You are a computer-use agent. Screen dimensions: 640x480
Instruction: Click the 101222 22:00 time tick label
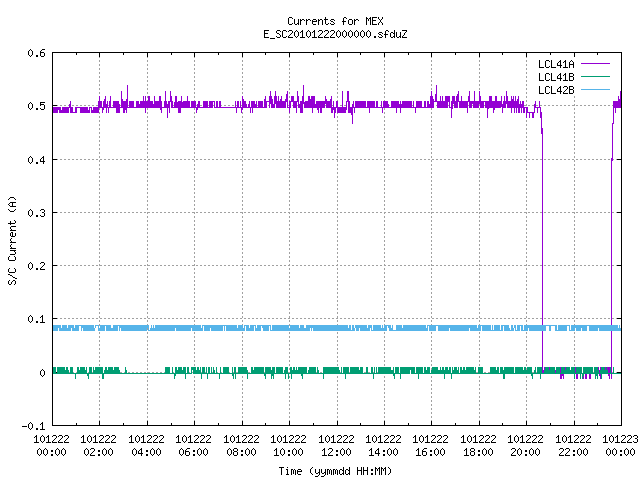pyautogui.click(x=573, y=446)
